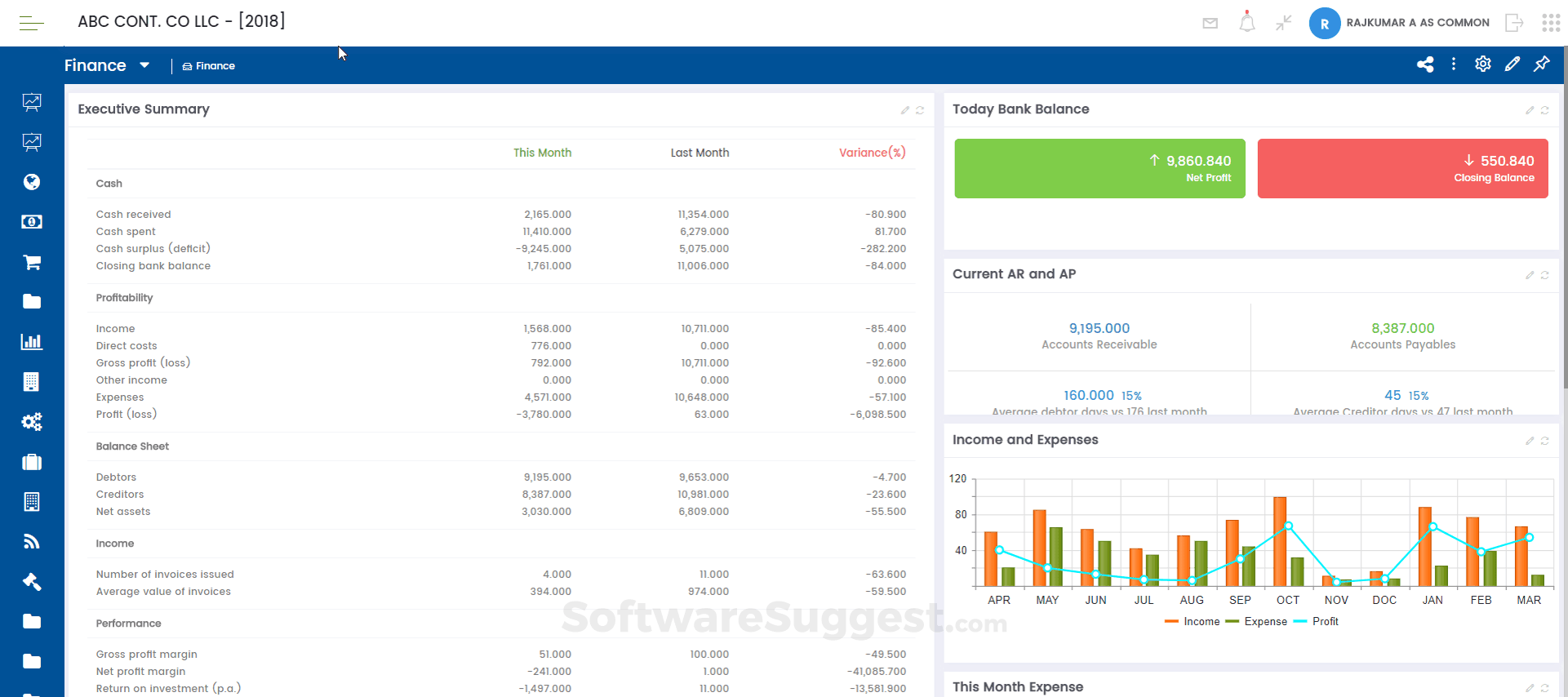Select the Debtors row label
The image size is (1568, 697).
pyautogui.click(x=116, y=477)
